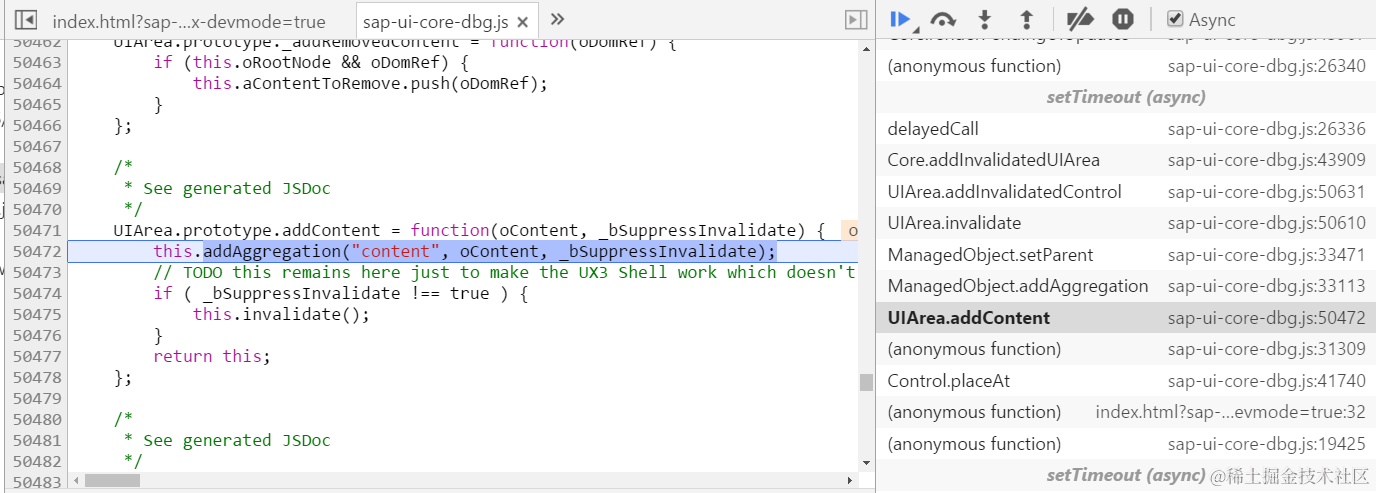This screenshot has height=493, width=1376.
Task: Open link sap-ui-core-dbg.js:43909
Action: [x=1266, y=160]
